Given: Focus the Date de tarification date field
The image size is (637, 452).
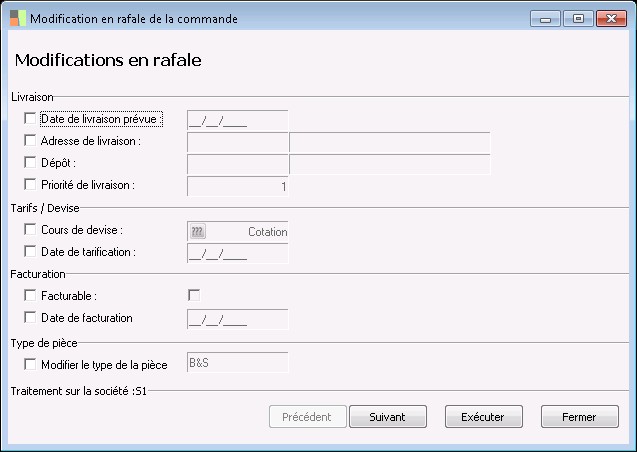Looking at the screenshot, I should click(238, 253).
